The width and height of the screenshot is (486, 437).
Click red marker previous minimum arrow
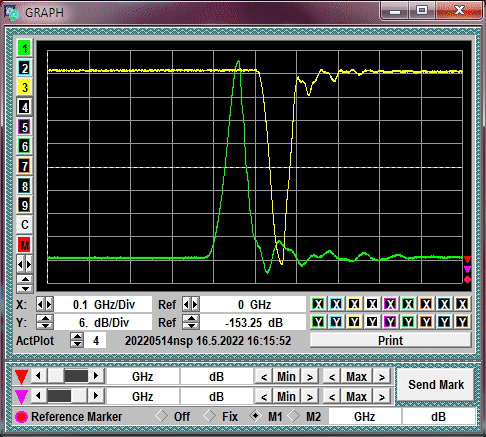[264, 377]
